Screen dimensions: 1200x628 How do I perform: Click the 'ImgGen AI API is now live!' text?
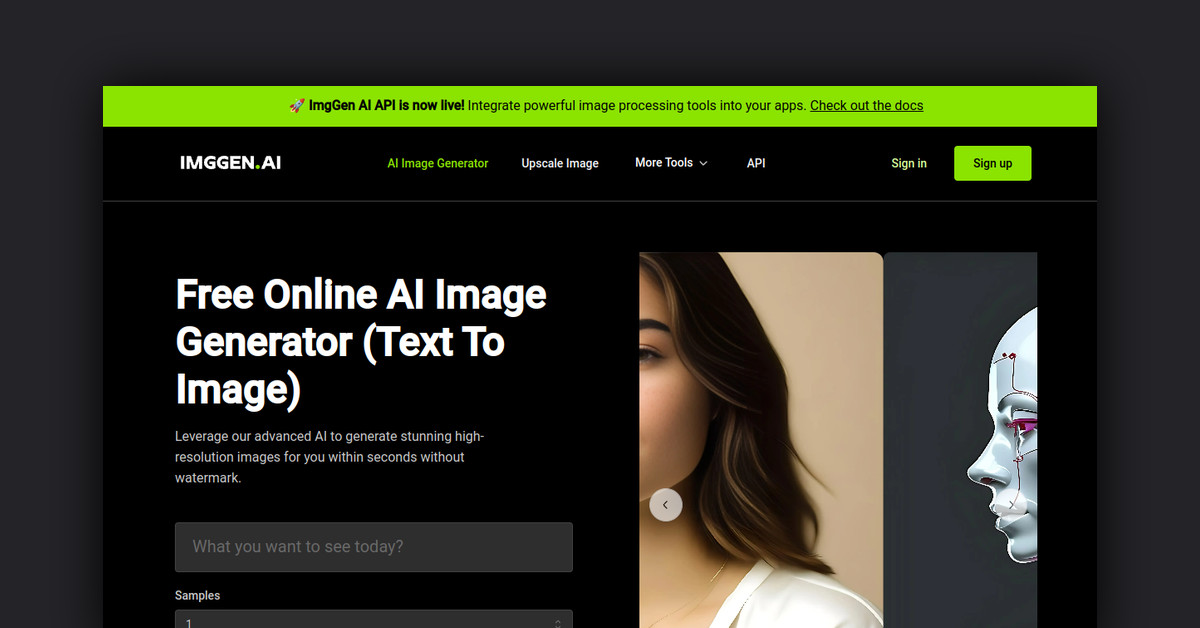(386, 106)
